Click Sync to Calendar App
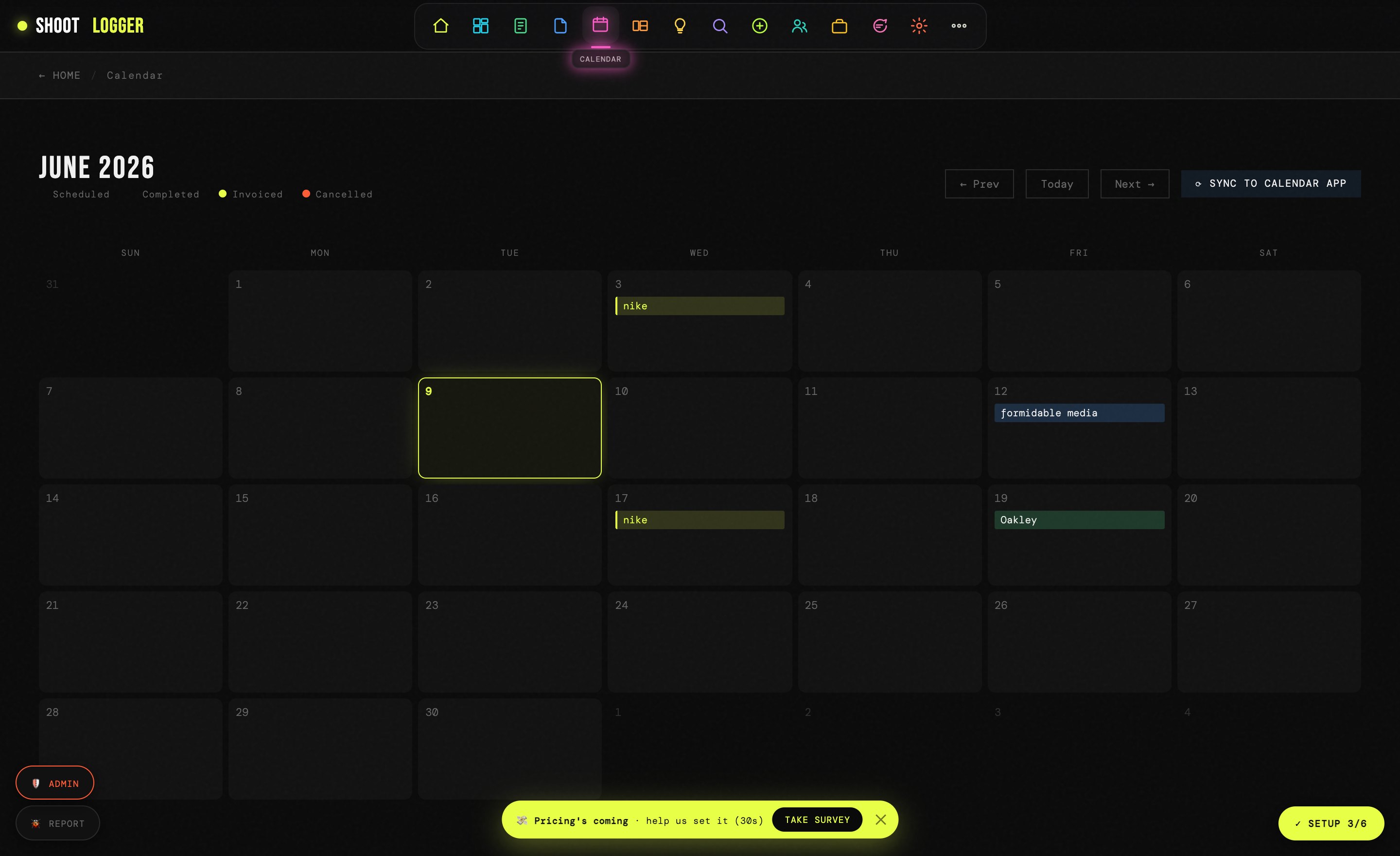Viewport: 1400px width, 856px height. click(x=1271, y=183)
